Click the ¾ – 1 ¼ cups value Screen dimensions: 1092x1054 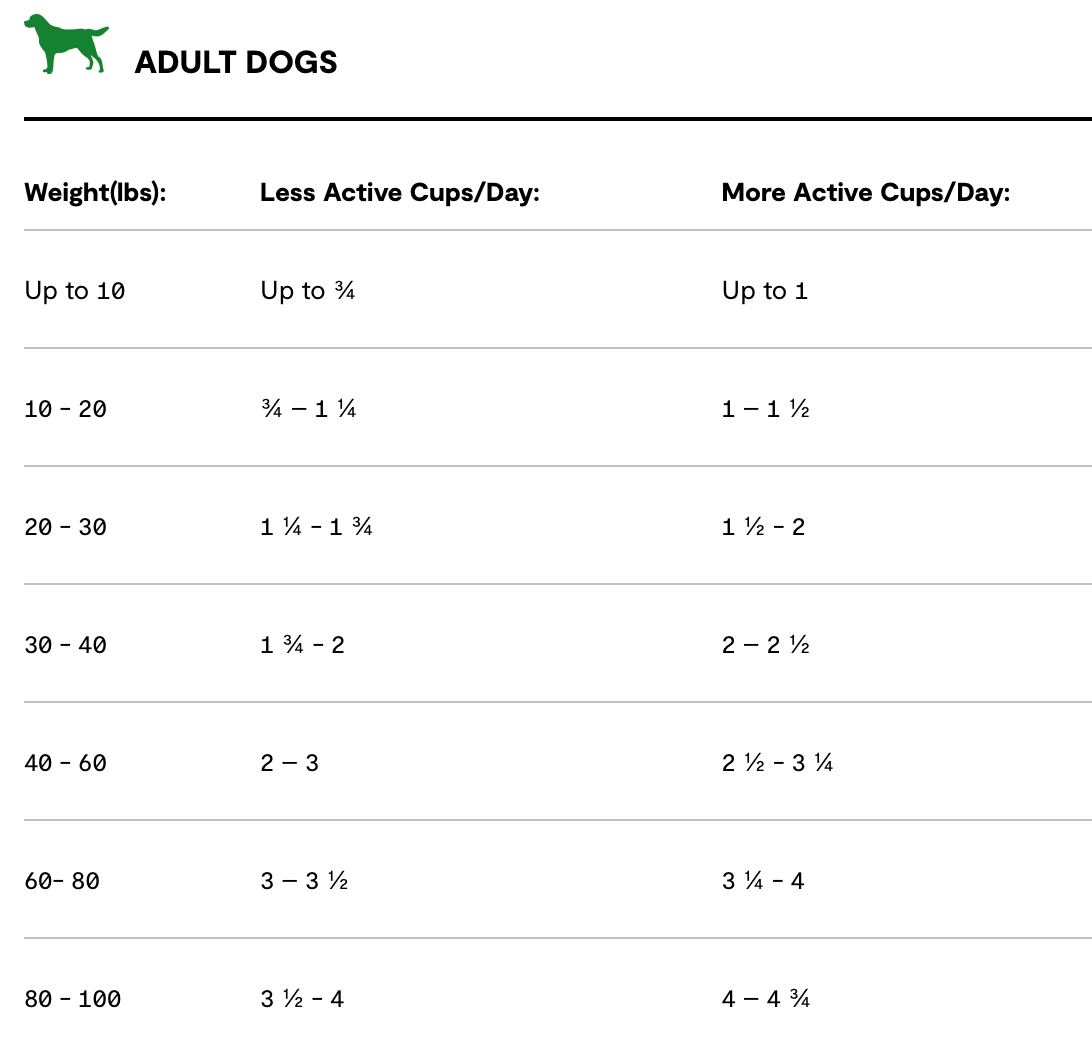click(x=308, y=409)
